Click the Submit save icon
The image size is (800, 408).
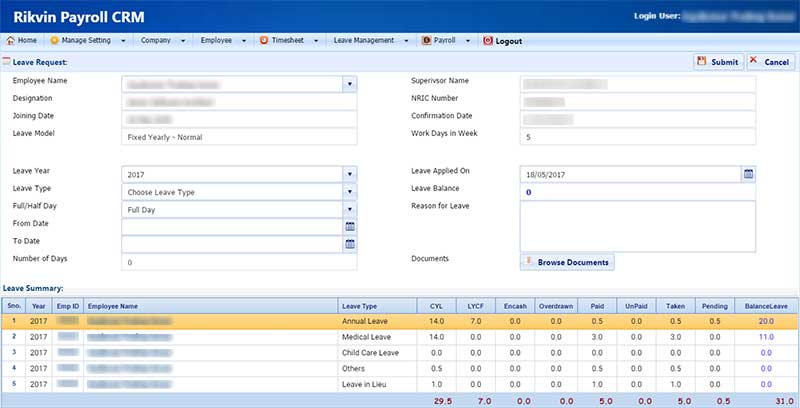click(703, 61)
